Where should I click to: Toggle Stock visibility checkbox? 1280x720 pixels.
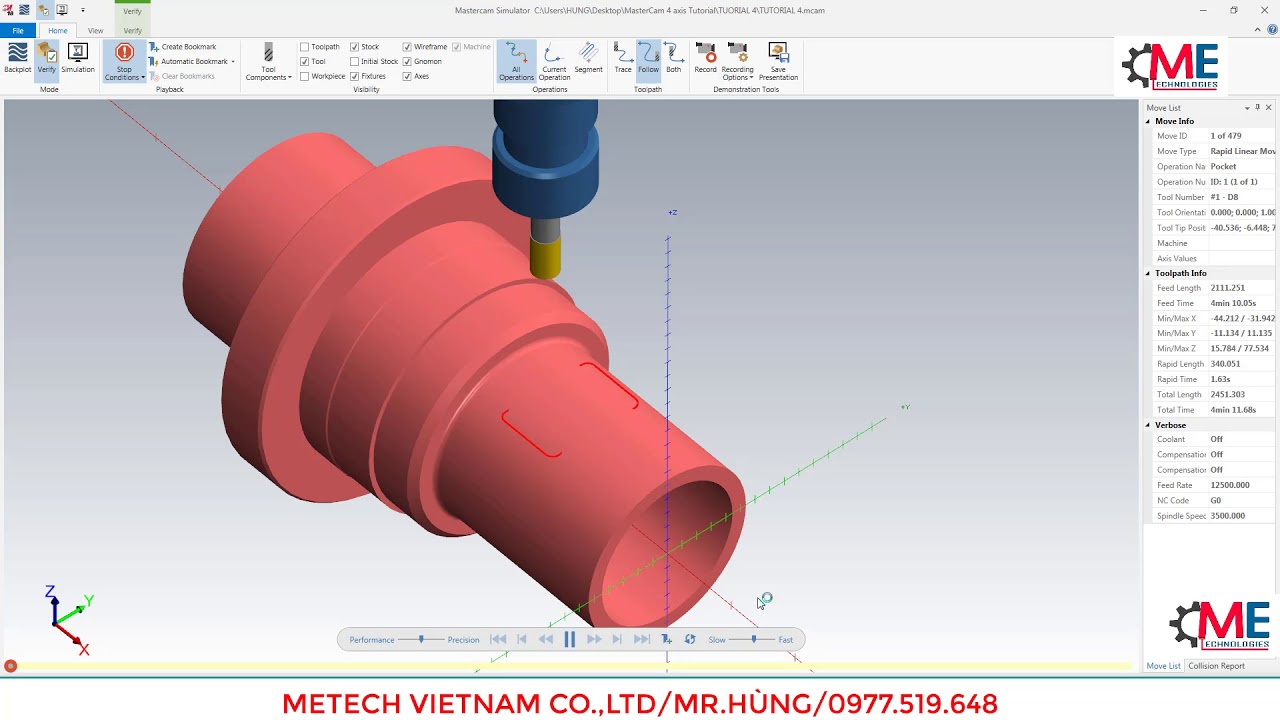pyautogui.click(x=355, y=47)
